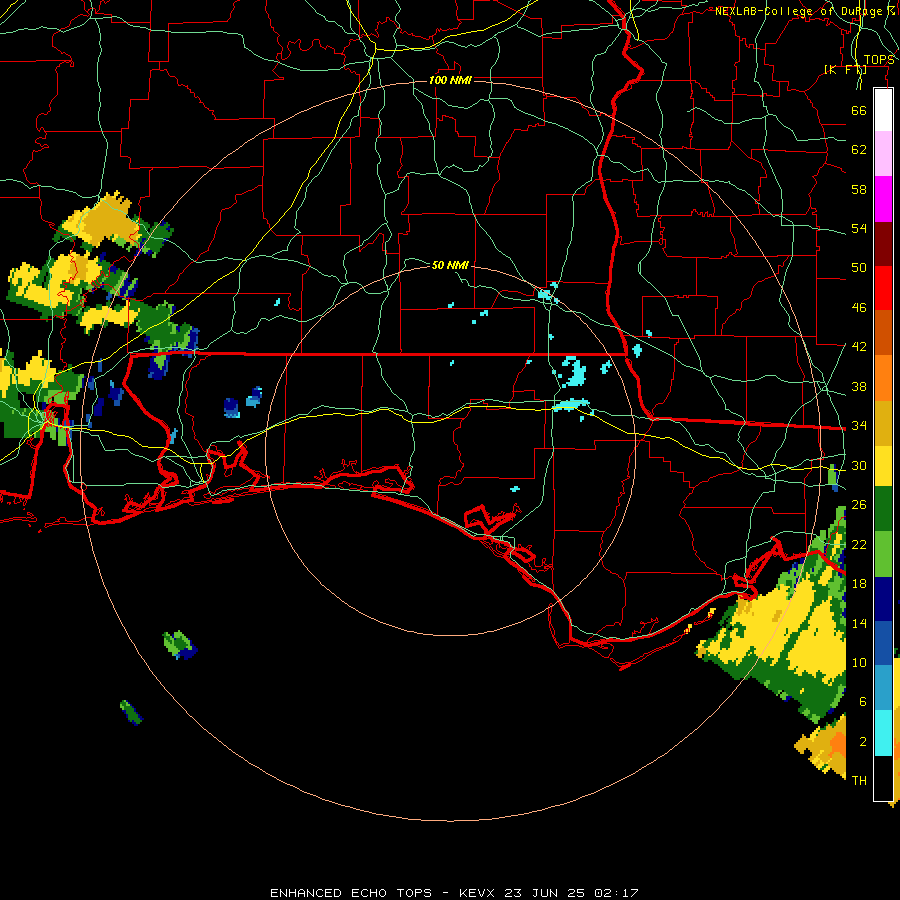900x900 pixels.
Task: Click the "TH" threshold label
Action: 859,781
